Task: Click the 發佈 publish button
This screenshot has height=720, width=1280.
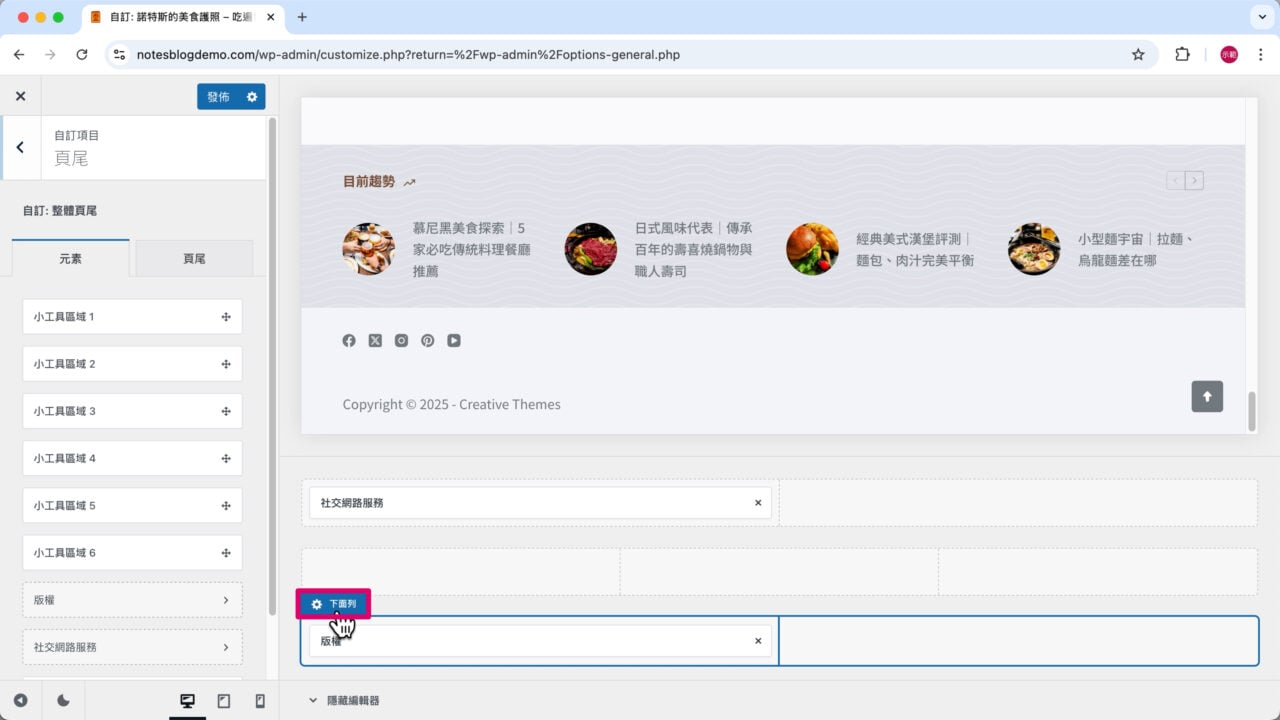Action: tap(218, 96)
